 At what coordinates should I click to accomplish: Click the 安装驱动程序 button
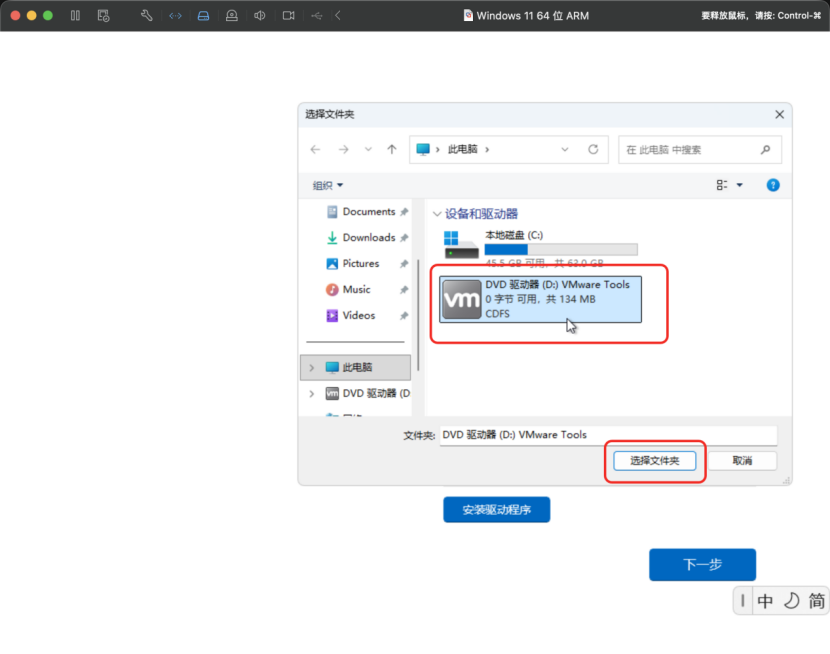click(x=497, y=510)
